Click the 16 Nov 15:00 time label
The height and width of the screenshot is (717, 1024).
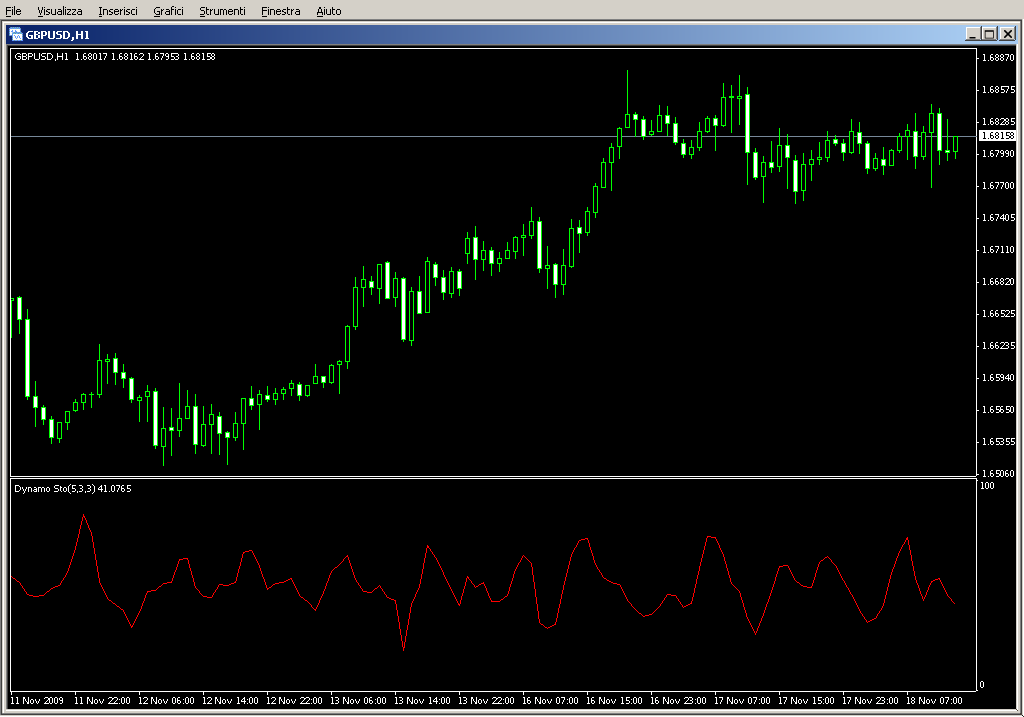pos(614,701)
